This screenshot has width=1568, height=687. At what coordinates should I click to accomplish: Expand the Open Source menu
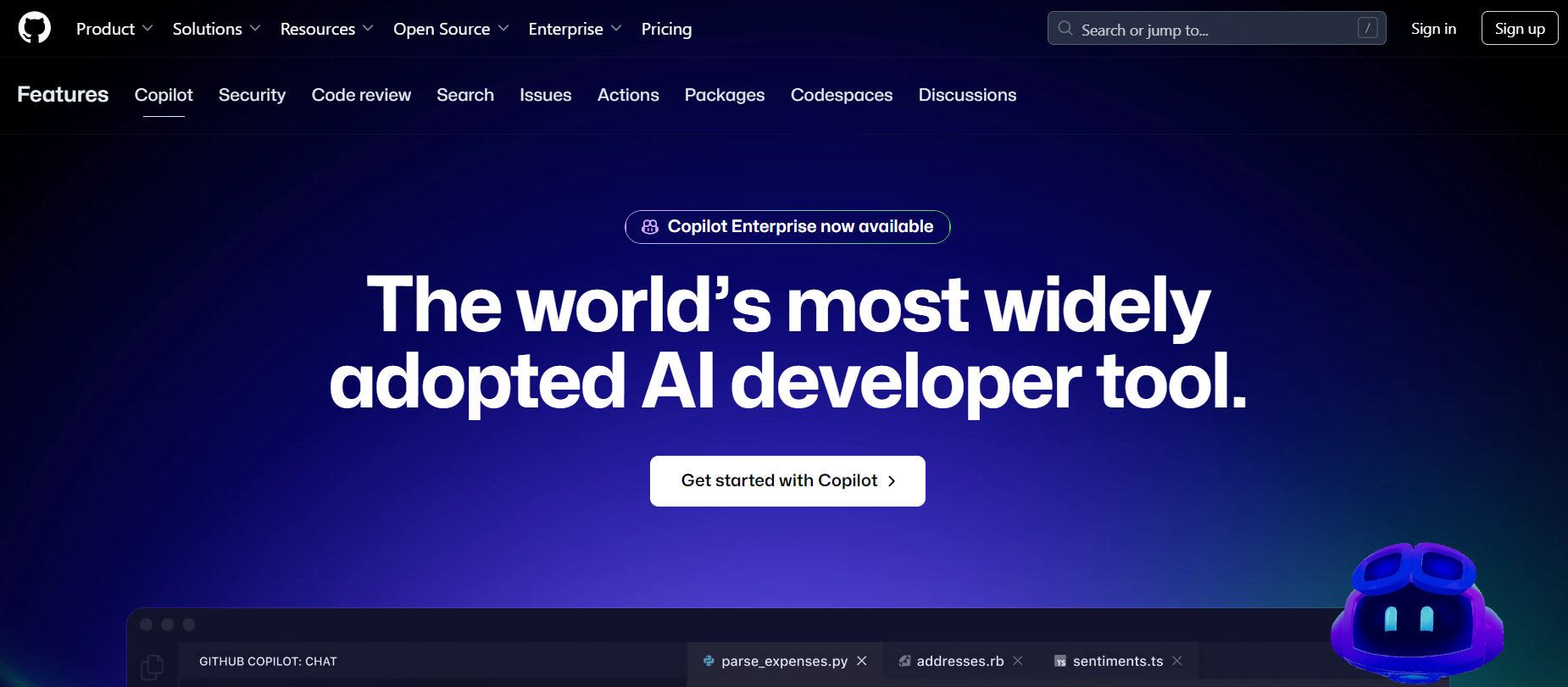451,29
